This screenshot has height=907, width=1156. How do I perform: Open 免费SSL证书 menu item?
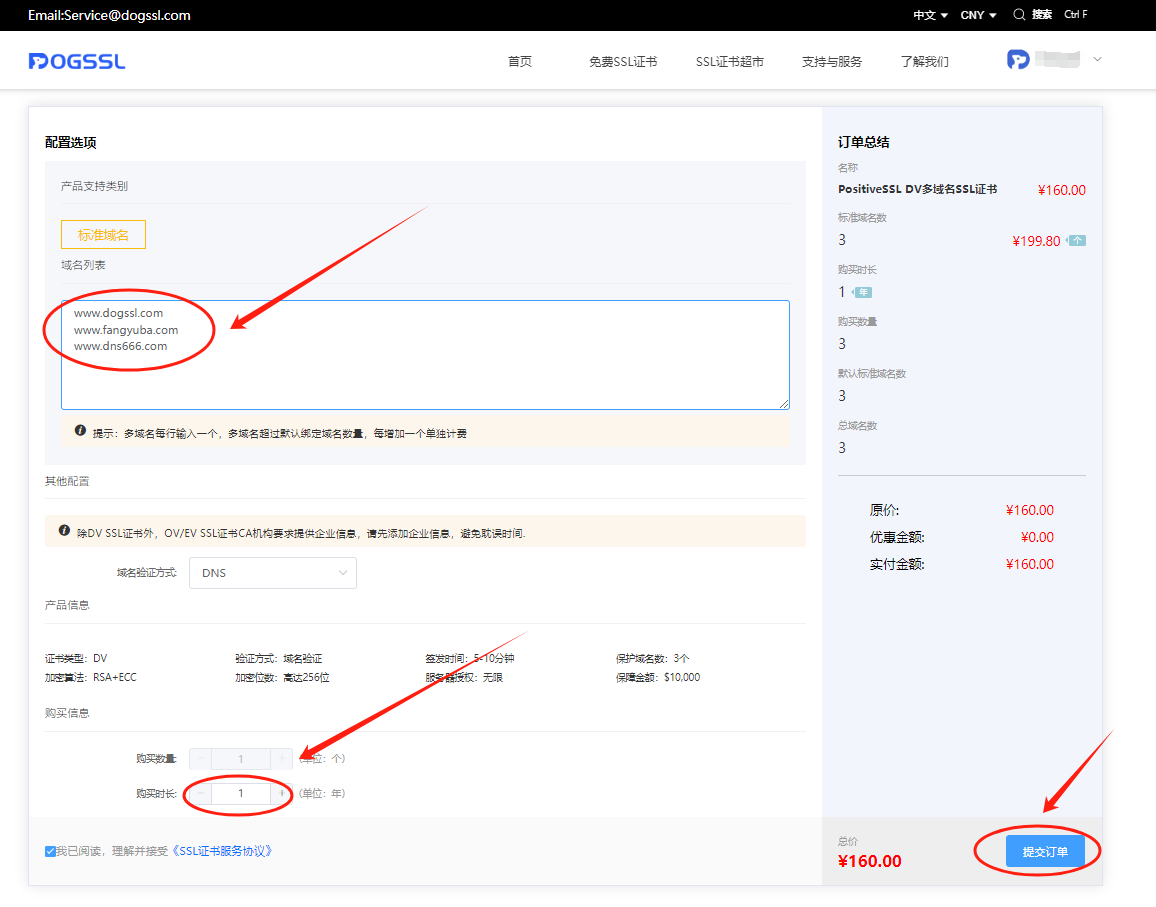tap(623, 61)
